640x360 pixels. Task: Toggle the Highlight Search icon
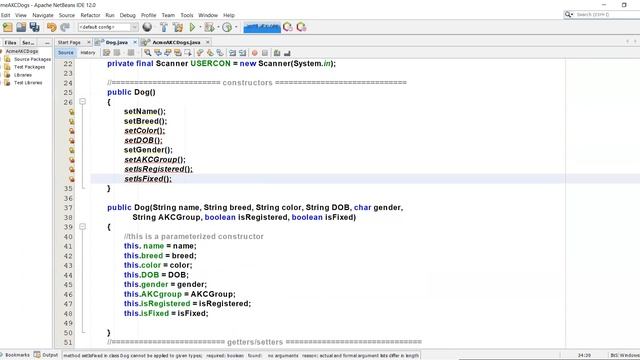pyautogui.click(x=178, y=53)
